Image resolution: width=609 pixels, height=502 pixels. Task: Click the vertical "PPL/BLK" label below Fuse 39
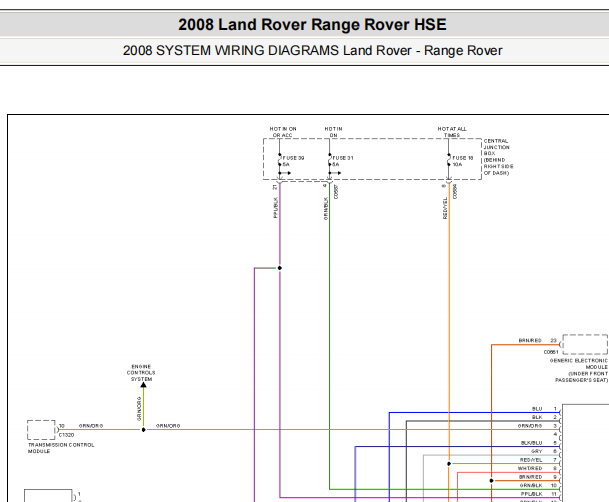click(x=276, y=208)
